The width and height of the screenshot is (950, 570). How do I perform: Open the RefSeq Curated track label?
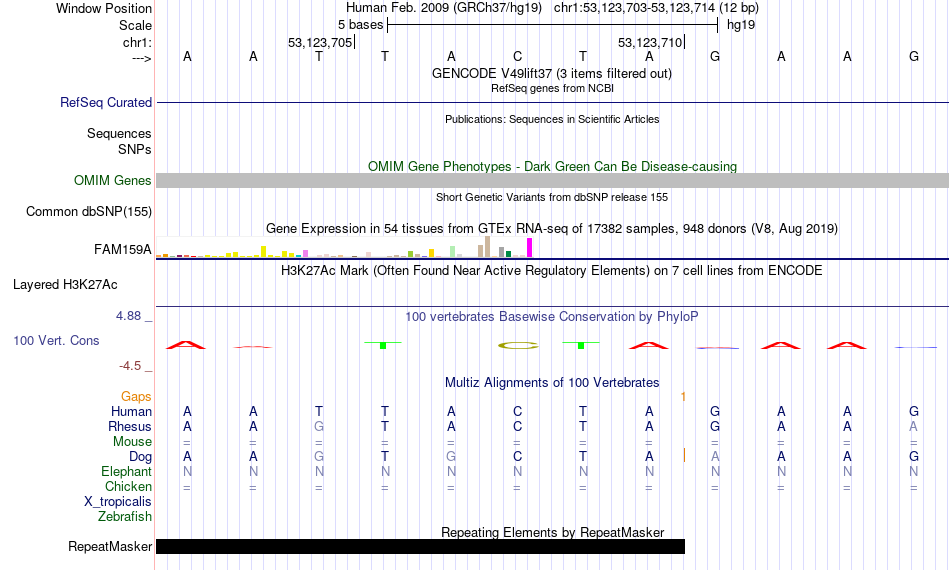(x=105, y=102)
